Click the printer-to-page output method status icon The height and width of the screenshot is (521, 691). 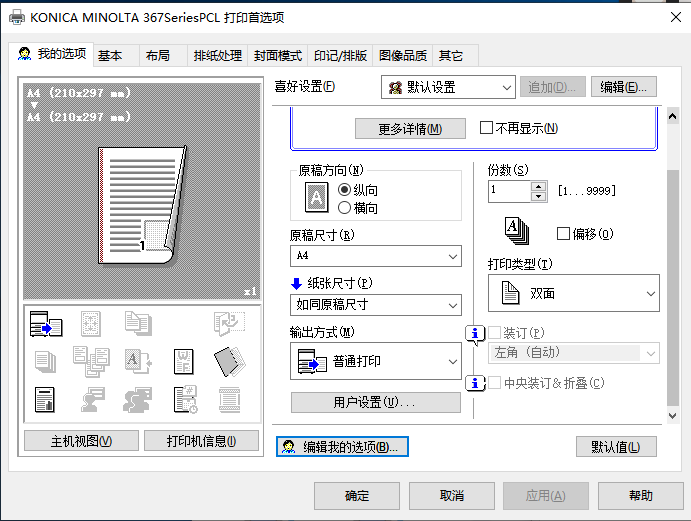click(x=46, y=324)
